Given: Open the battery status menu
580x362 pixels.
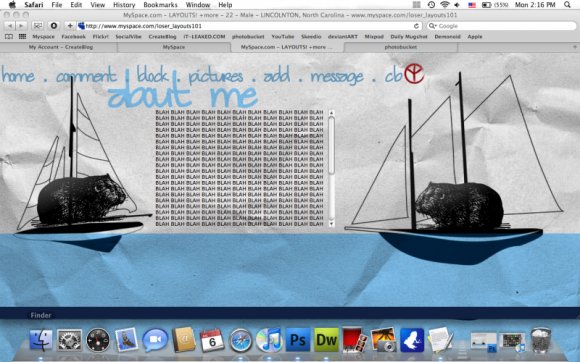Looking at the screenshot, I should click(x=486, y=5).
